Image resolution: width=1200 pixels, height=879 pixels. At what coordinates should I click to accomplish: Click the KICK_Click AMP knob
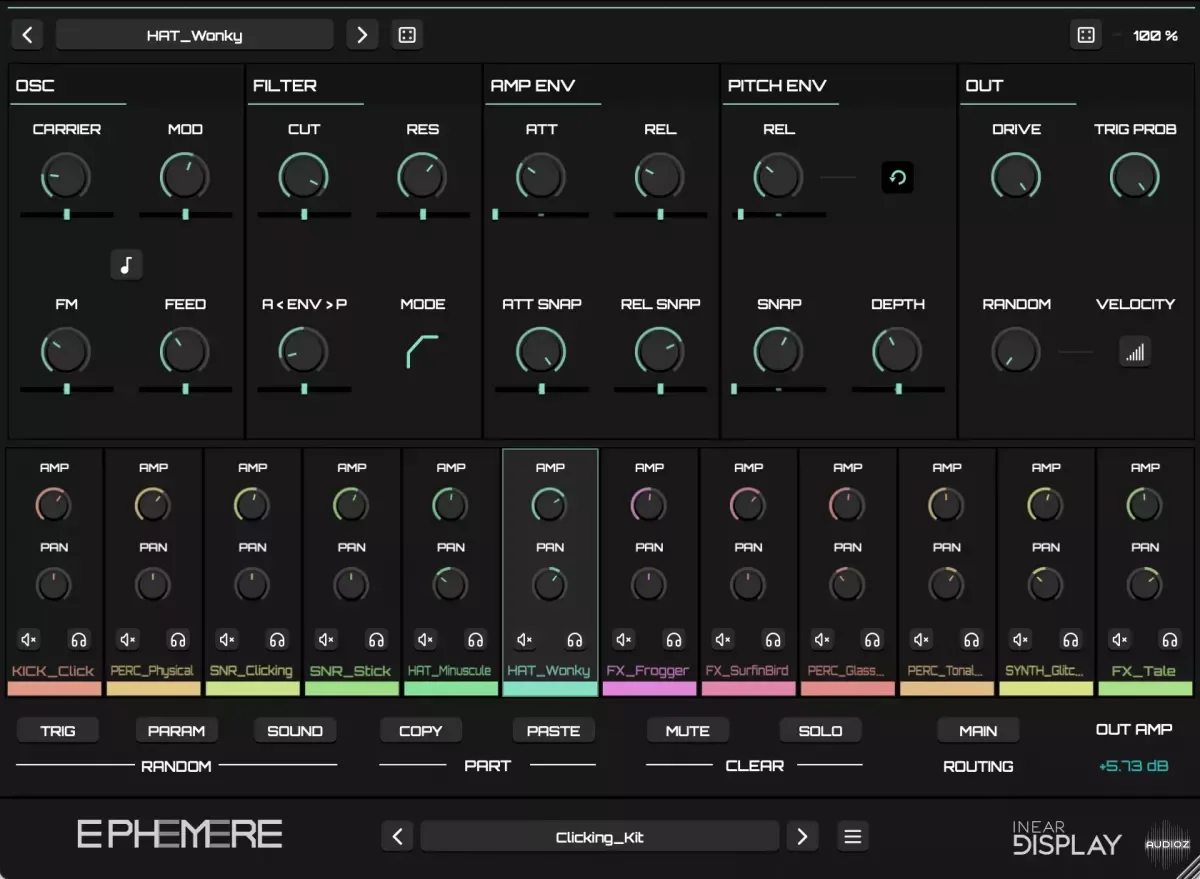coord(54,505)
